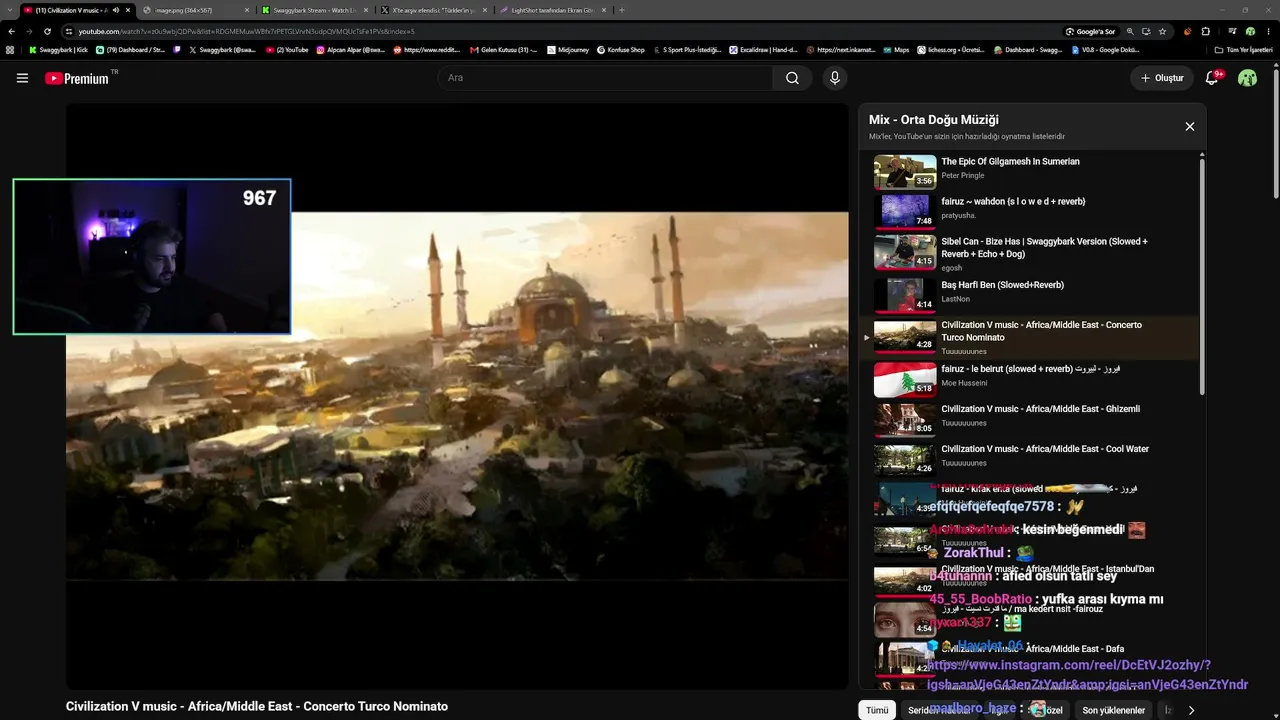Open the S Sport Plus bookmark
This screenshot has width=1280, height=720.
[687, 49]
